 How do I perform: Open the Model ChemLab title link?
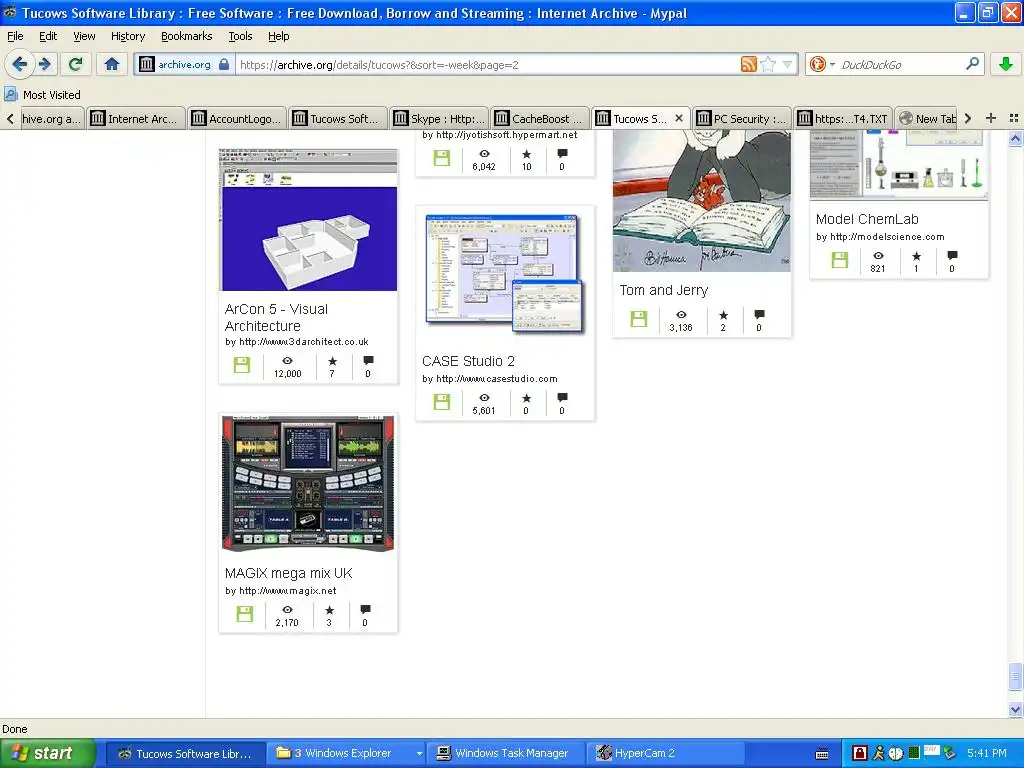(867, 219)
